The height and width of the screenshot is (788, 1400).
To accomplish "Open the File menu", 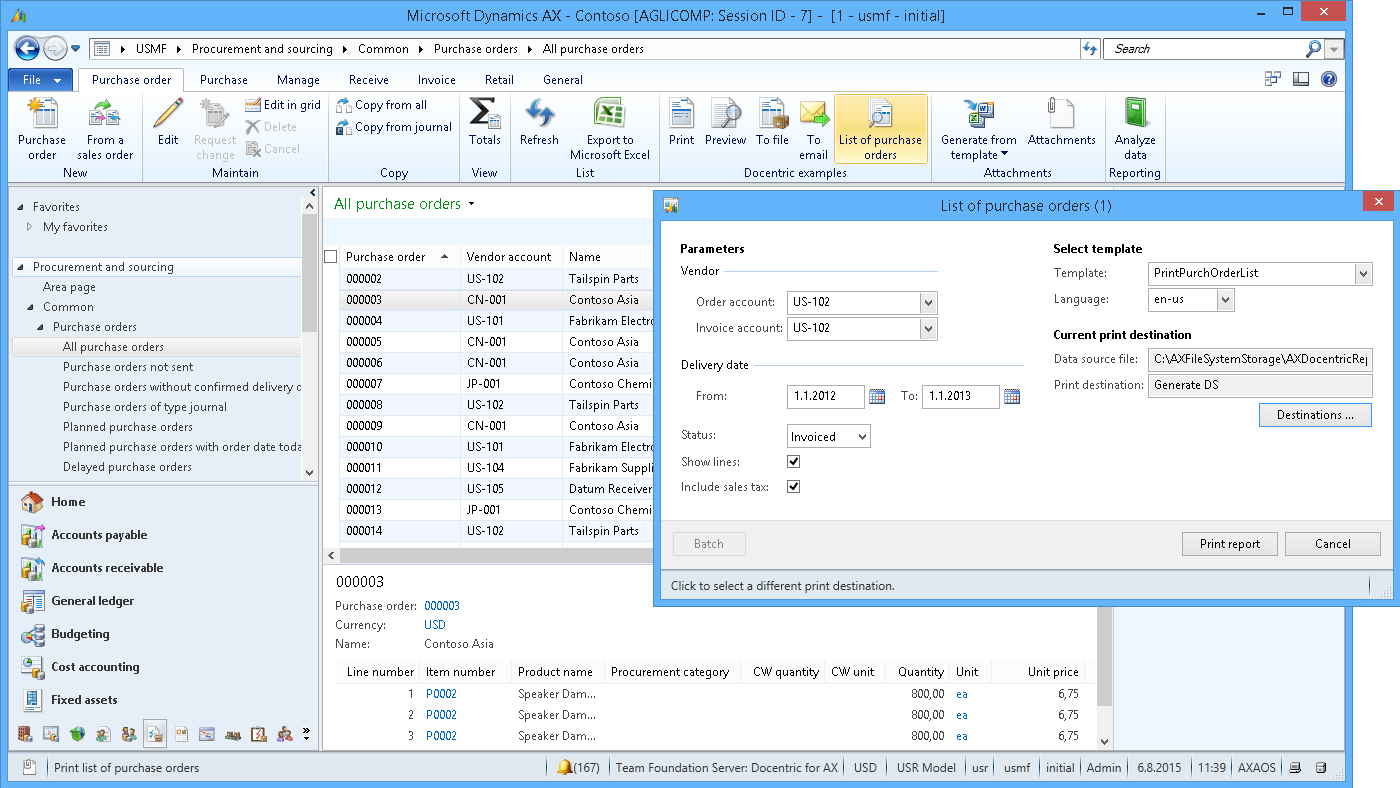I will (41, 80).
